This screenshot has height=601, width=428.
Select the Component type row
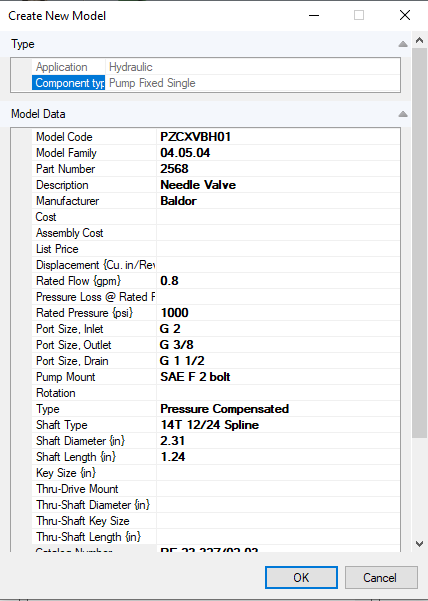tap(216, 83)
